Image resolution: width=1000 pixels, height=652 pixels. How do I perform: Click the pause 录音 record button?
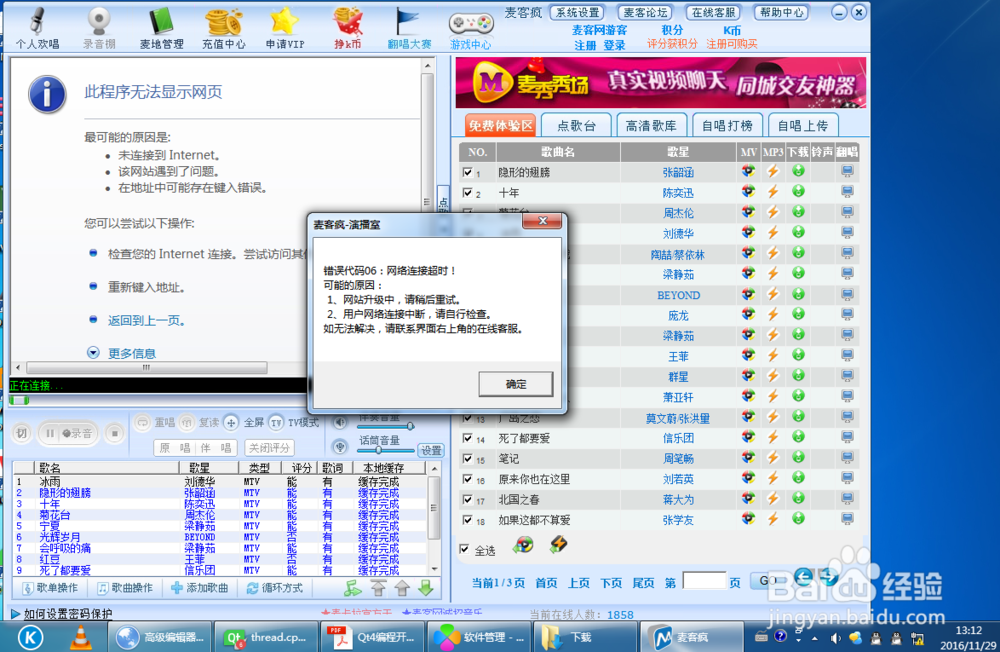68,434
